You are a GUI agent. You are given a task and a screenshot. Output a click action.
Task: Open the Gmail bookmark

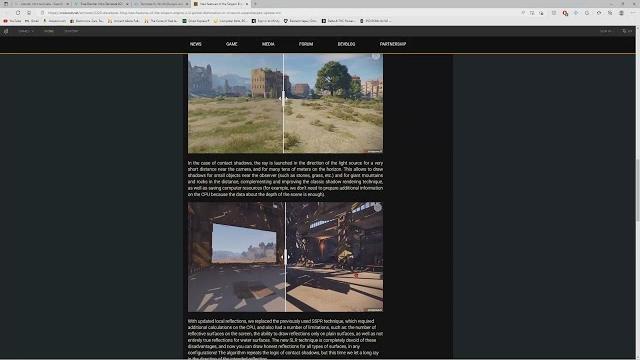32,20
